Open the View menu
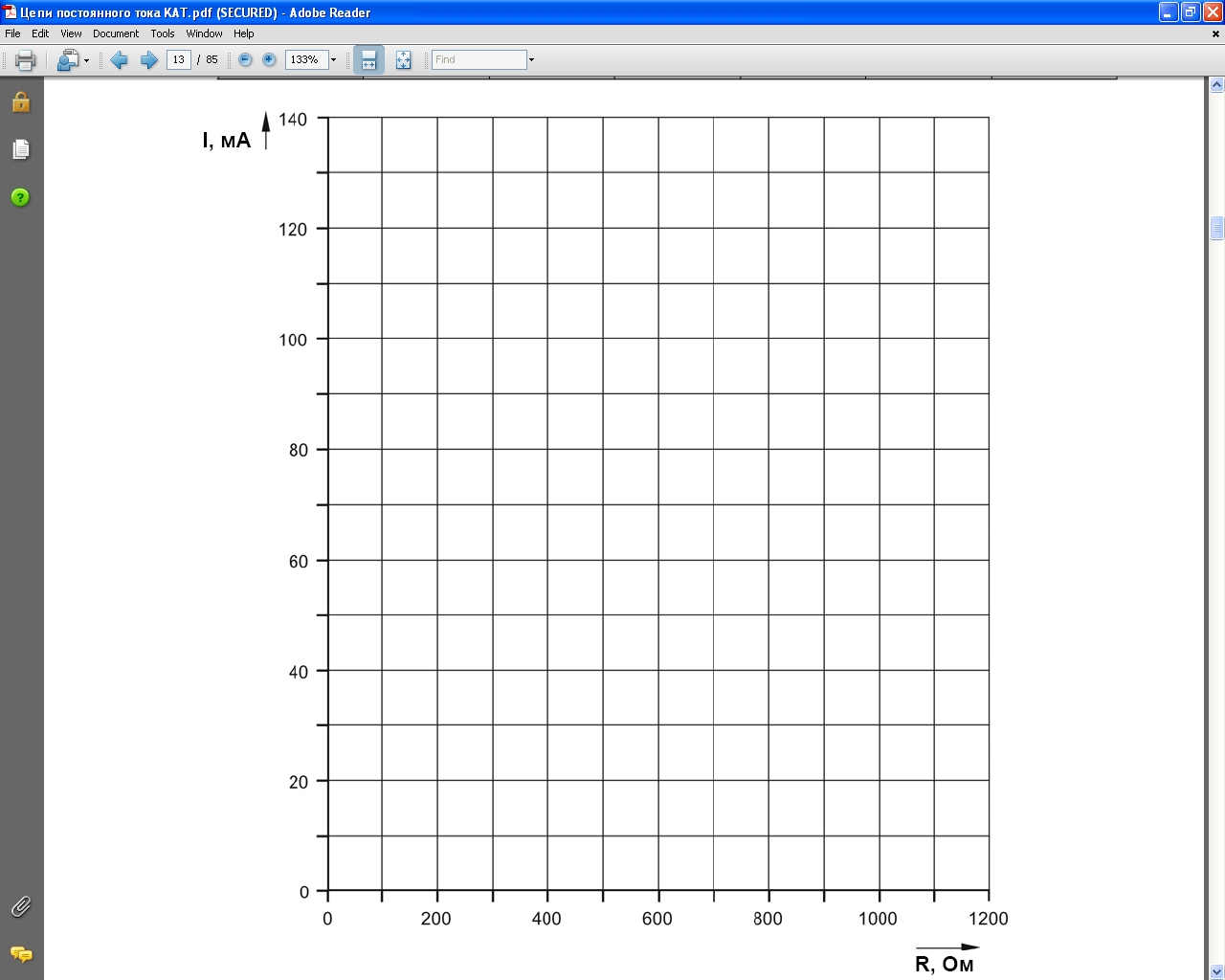The image size is (1225, 980). 71,33
